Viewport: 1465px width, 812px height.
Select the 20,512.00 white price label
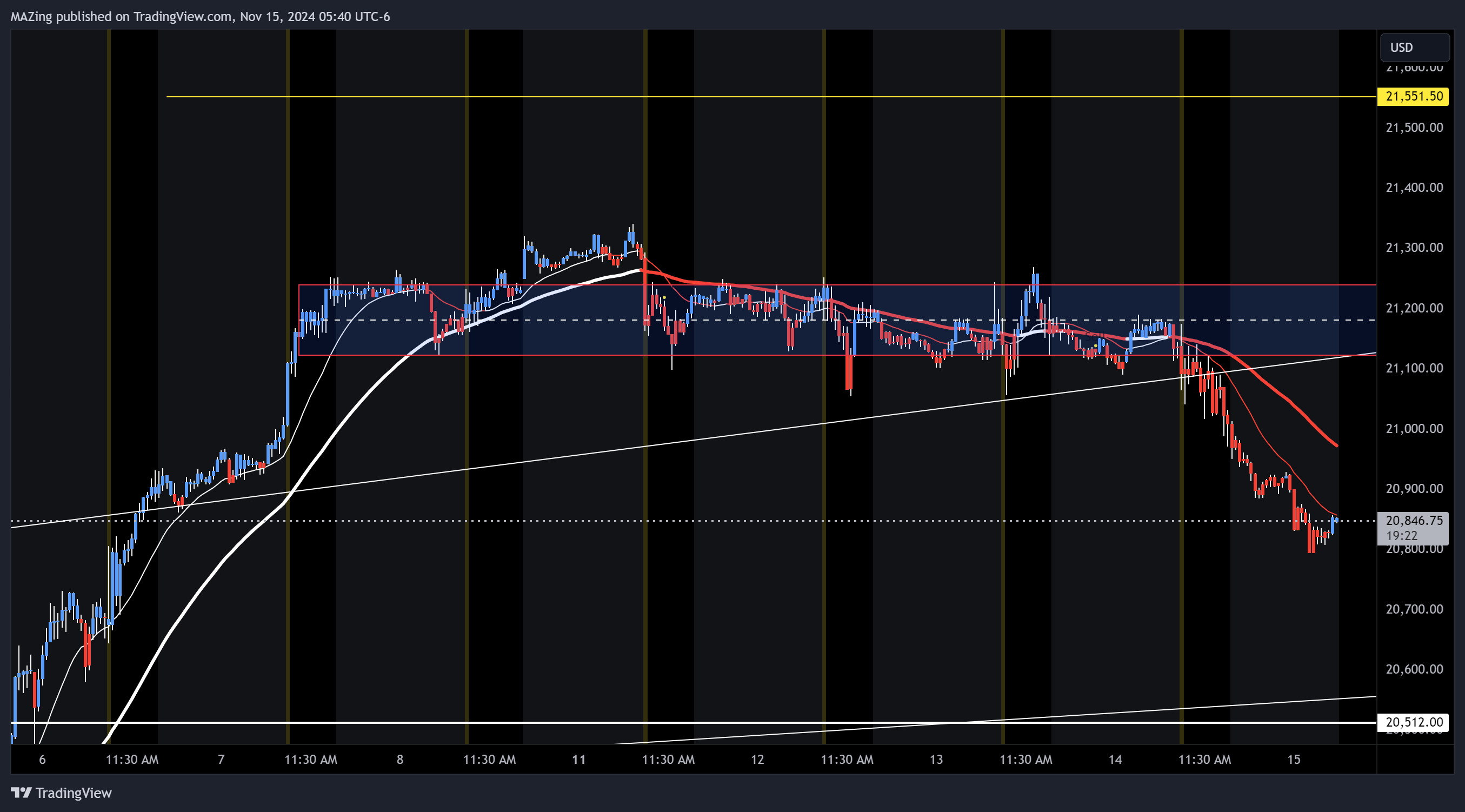[x=1413, y=722]
